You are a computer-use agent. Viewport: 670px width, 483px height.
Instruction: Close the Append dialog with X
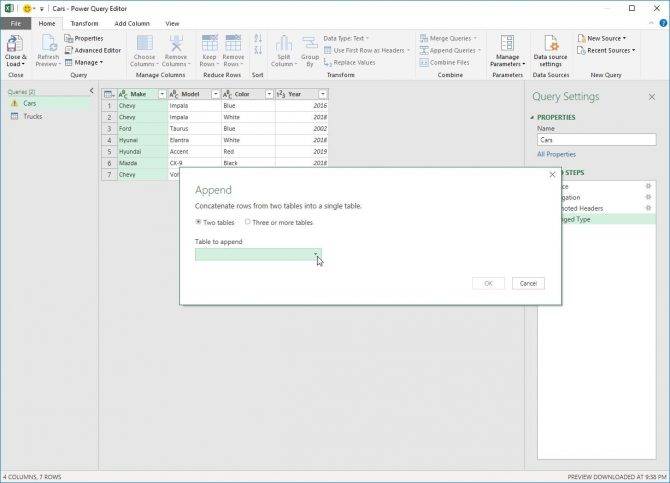coord(552,174)
